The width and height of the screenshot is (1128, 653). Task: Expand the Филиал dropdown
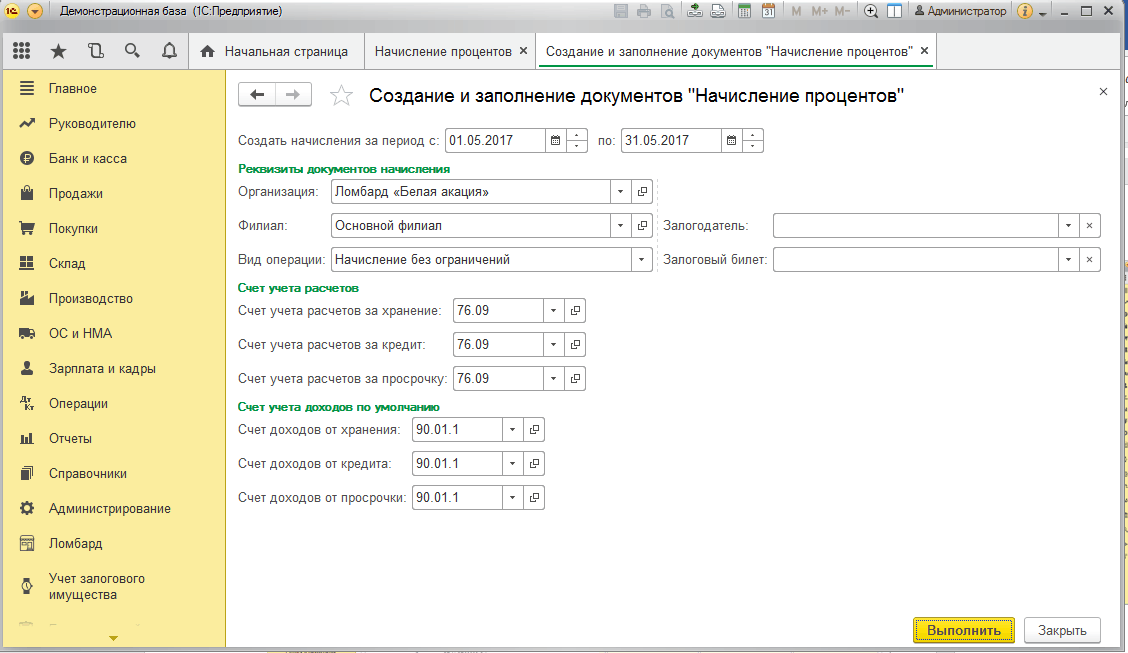coord(621,226)
